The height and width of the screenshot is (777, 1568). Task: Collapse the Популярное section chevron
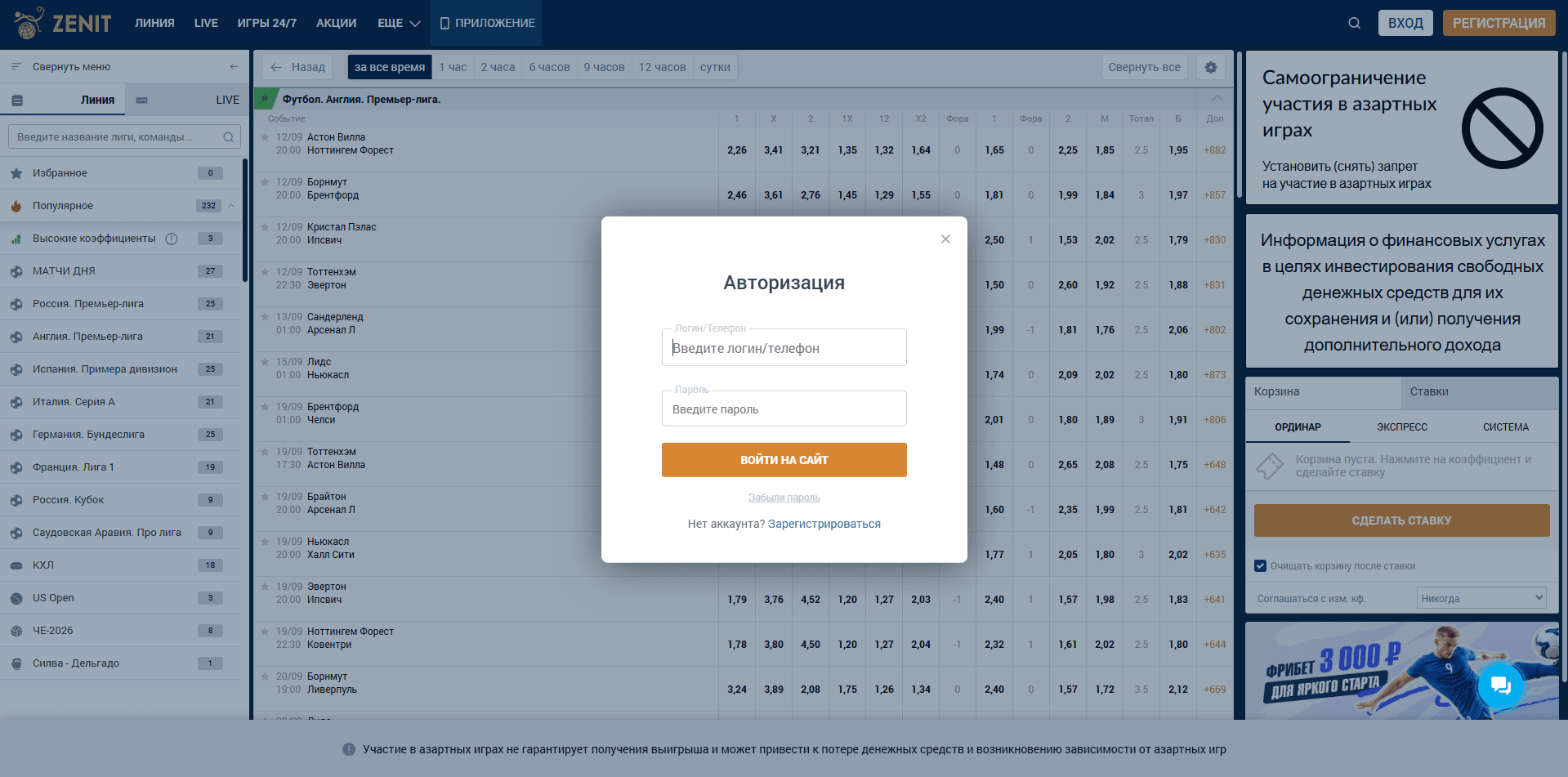click(231, 206)
